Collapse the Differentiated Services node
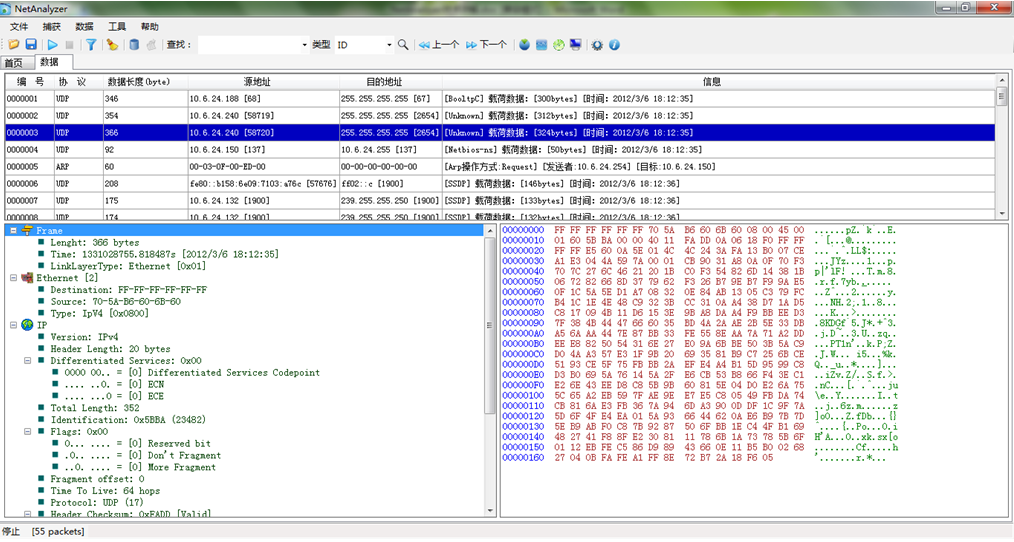The image size is (1014, 542). [27, 360]
